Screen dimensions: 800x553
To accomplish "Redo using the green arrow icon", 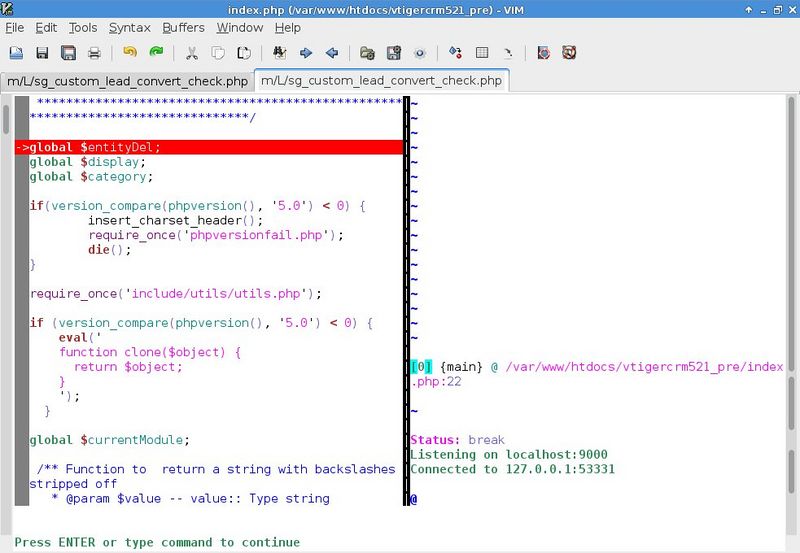I will pos(156,53).
